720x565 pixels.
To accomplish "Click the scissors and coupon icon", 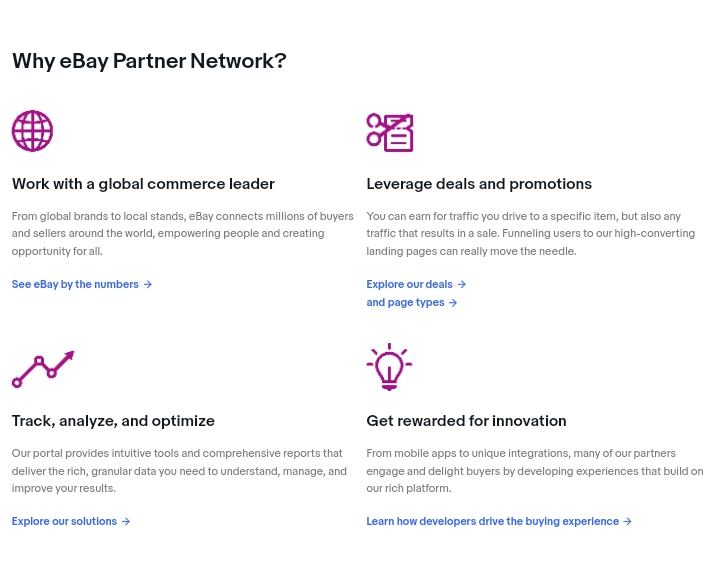I will [x=390, y=132].
